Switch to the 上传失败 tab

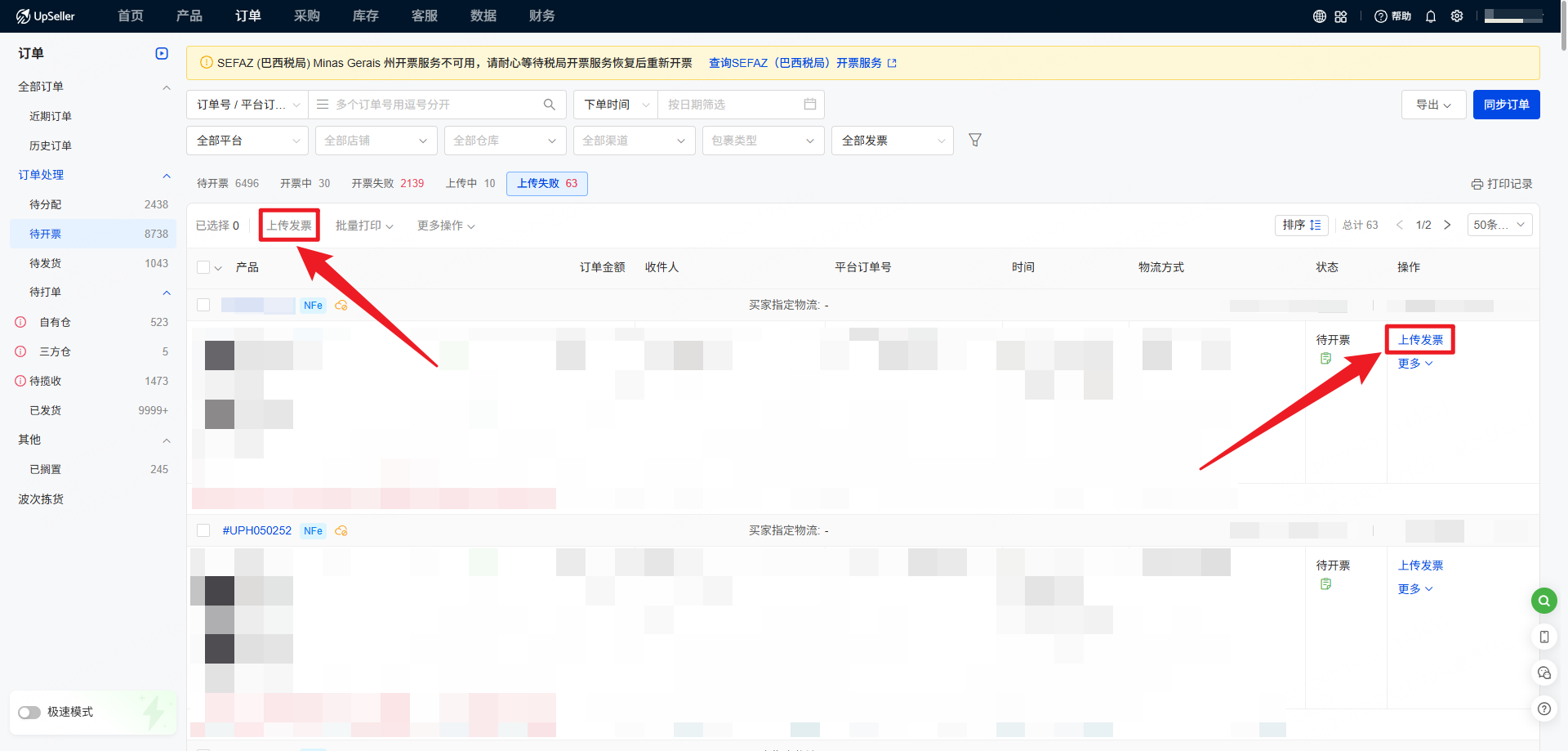coord(546,183)
